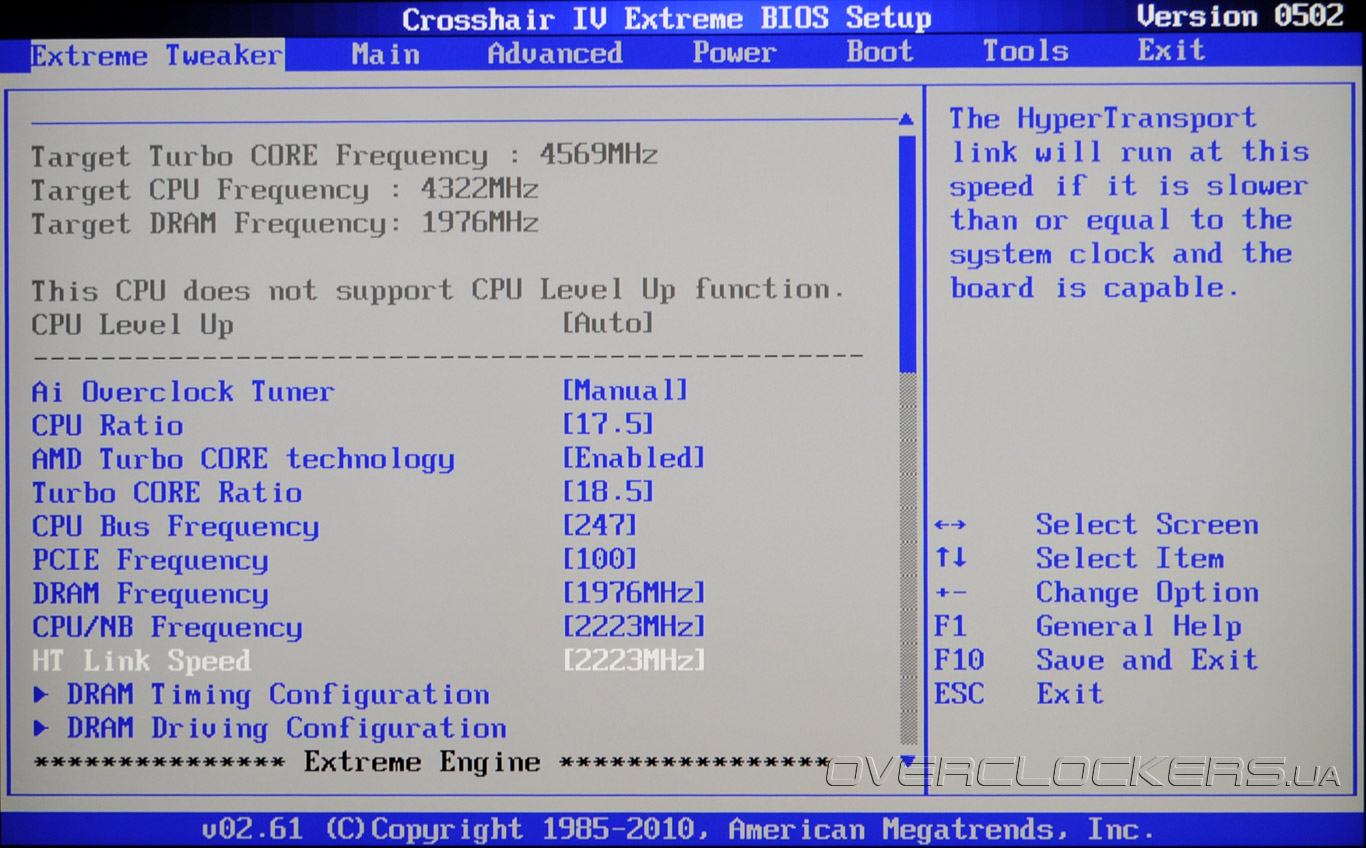This screenshot has width=1366, height=848.
Task: Click the "Target DRAM Frequency: 1976MHz" line
Action: click(285, 222)
